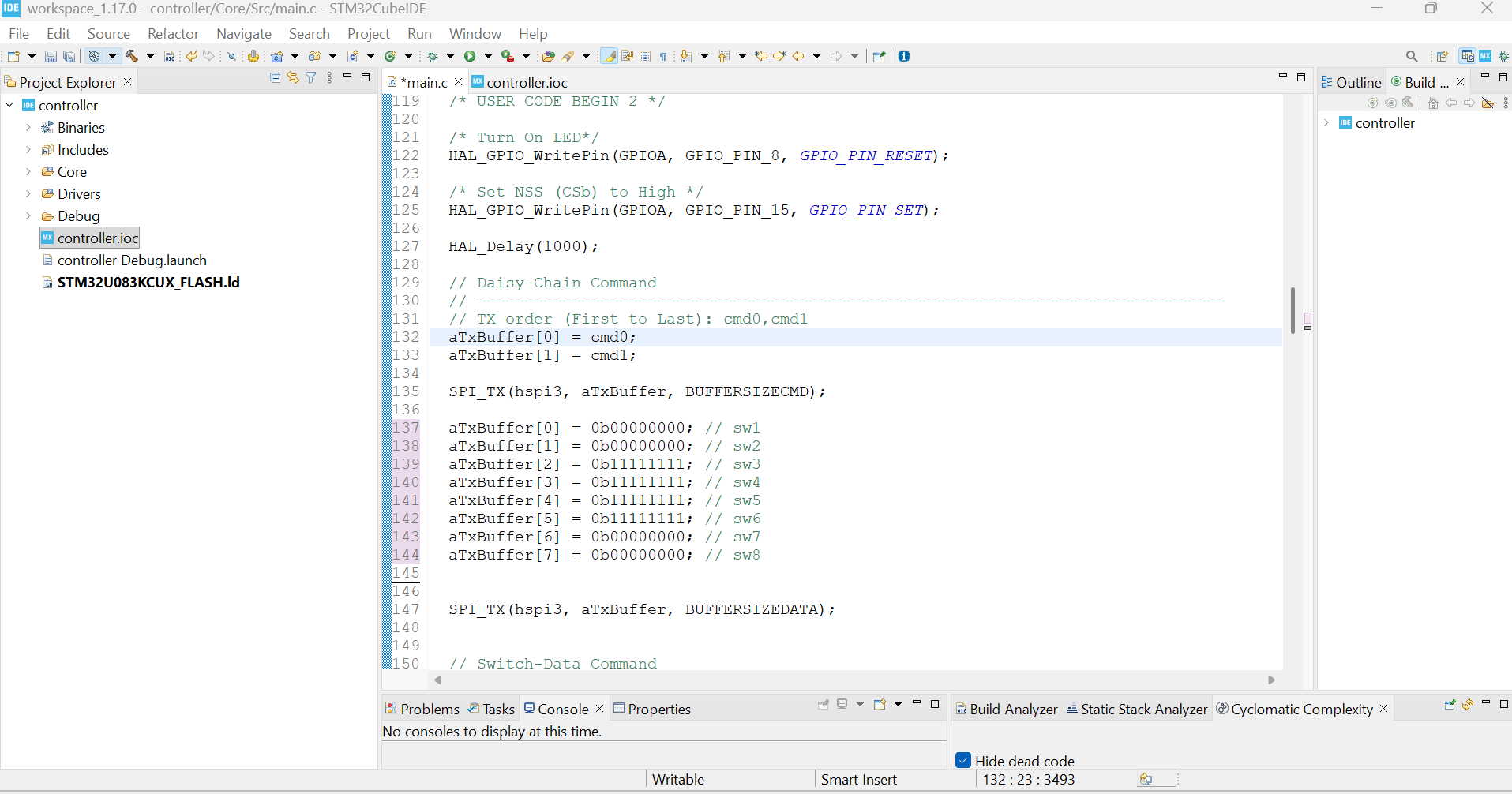Expand the Core folder in project tree
Screen dimensions: 1512x794
28,171
